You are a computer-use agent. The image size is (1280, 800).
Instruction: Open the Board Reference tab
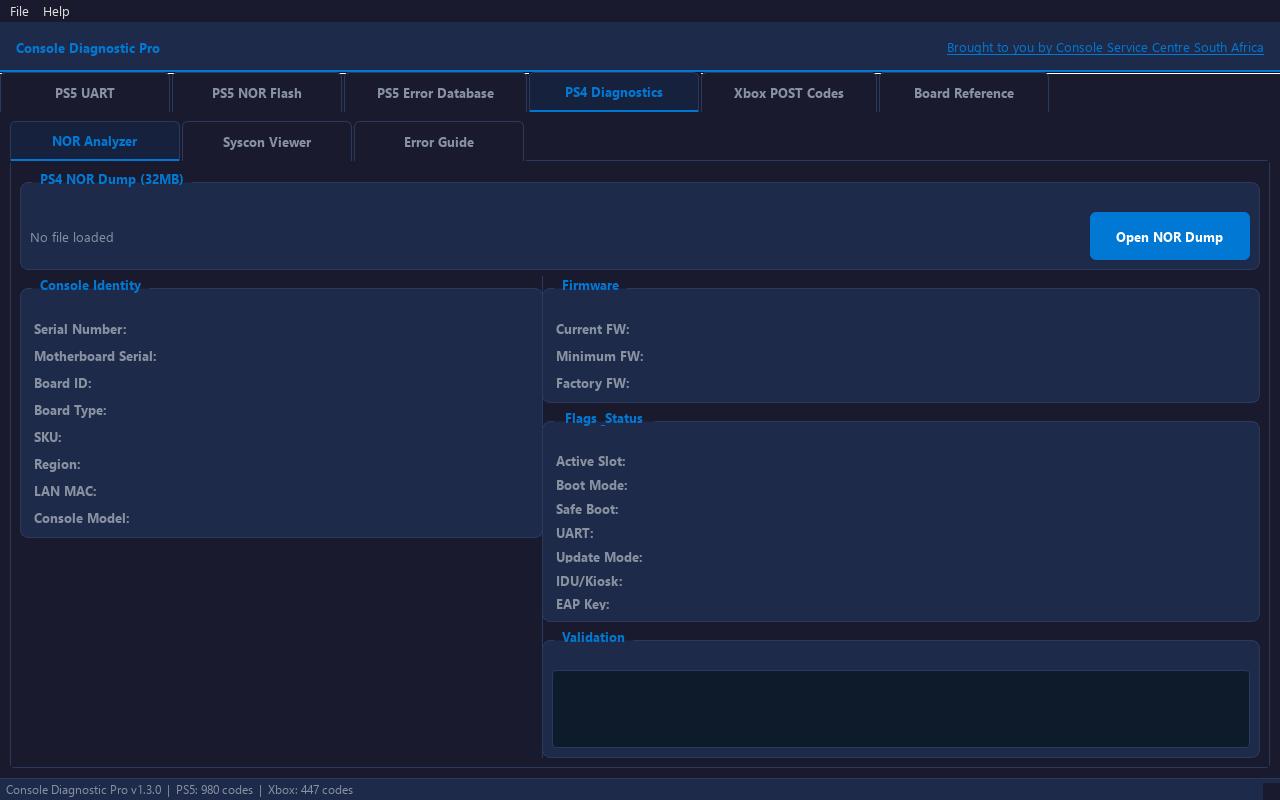pos(964,93)
